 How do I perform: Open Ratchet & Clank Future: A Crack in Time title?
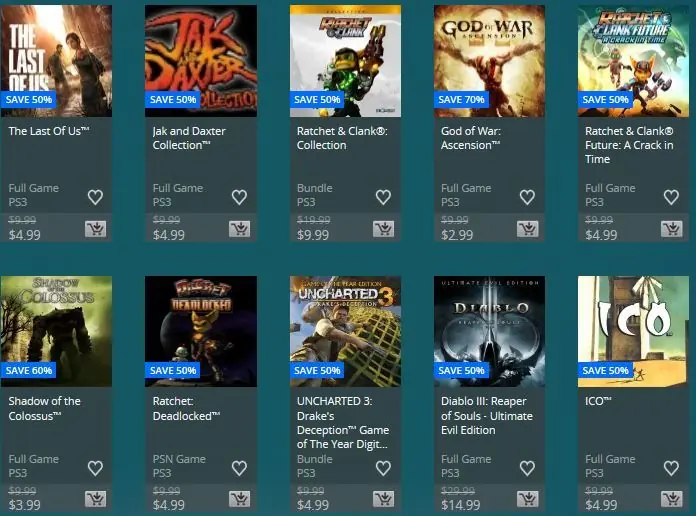[x=629, y=145]
